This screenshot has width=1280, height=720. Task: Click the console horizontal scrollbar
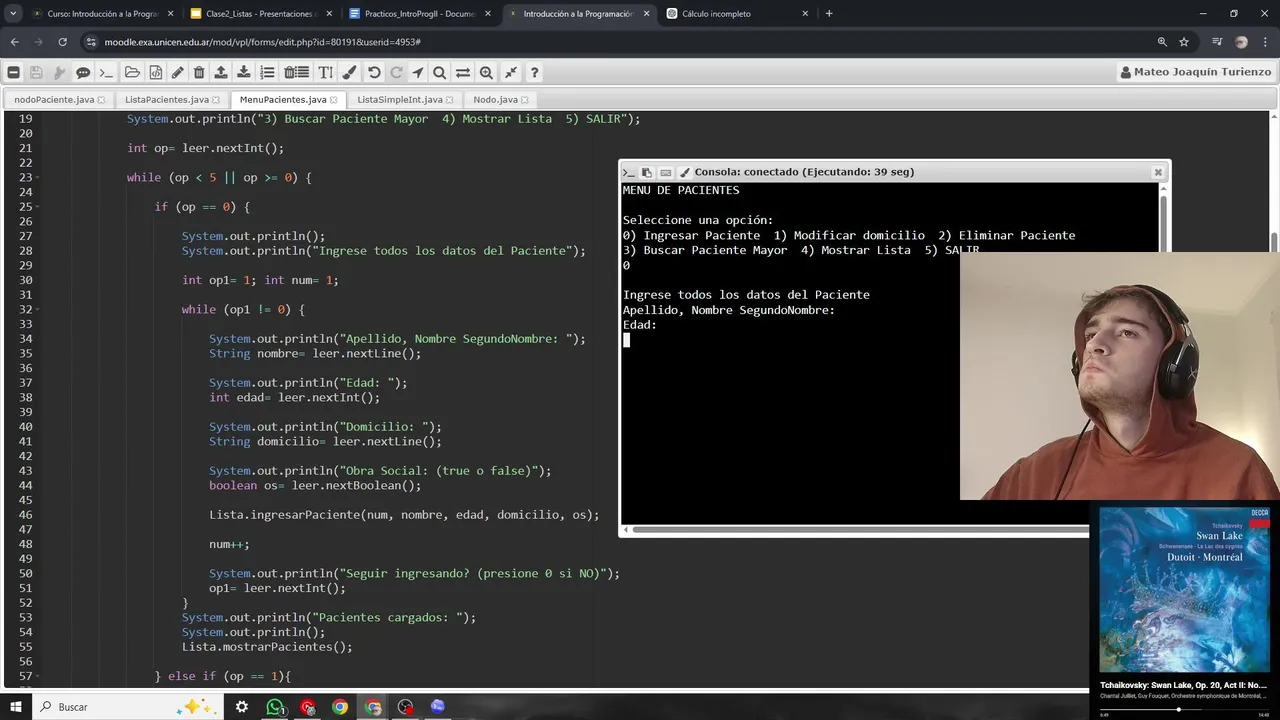860,529
